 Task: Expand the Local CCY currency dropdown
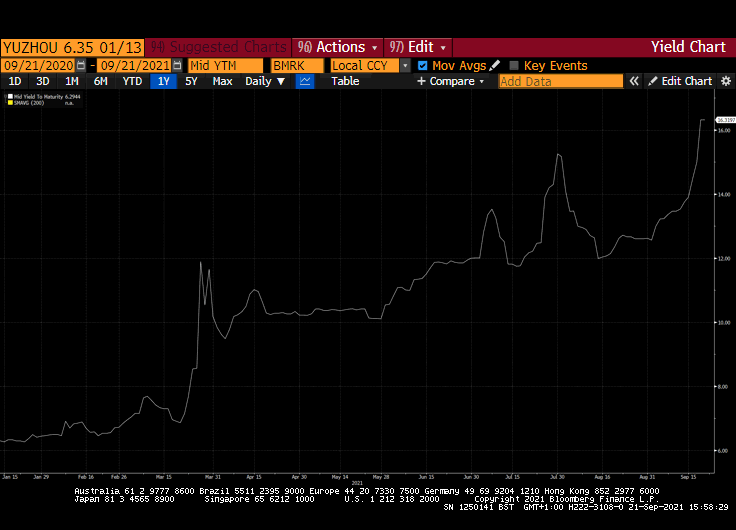pyautogui.click(x=405, y=65)
